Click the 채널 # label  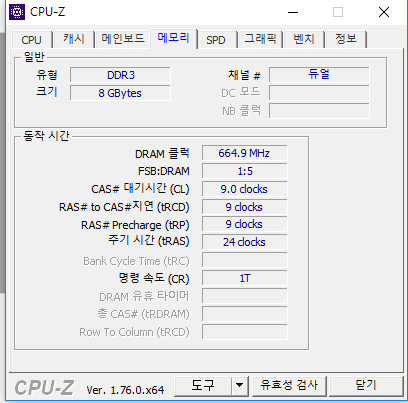(x=244, y=75)
